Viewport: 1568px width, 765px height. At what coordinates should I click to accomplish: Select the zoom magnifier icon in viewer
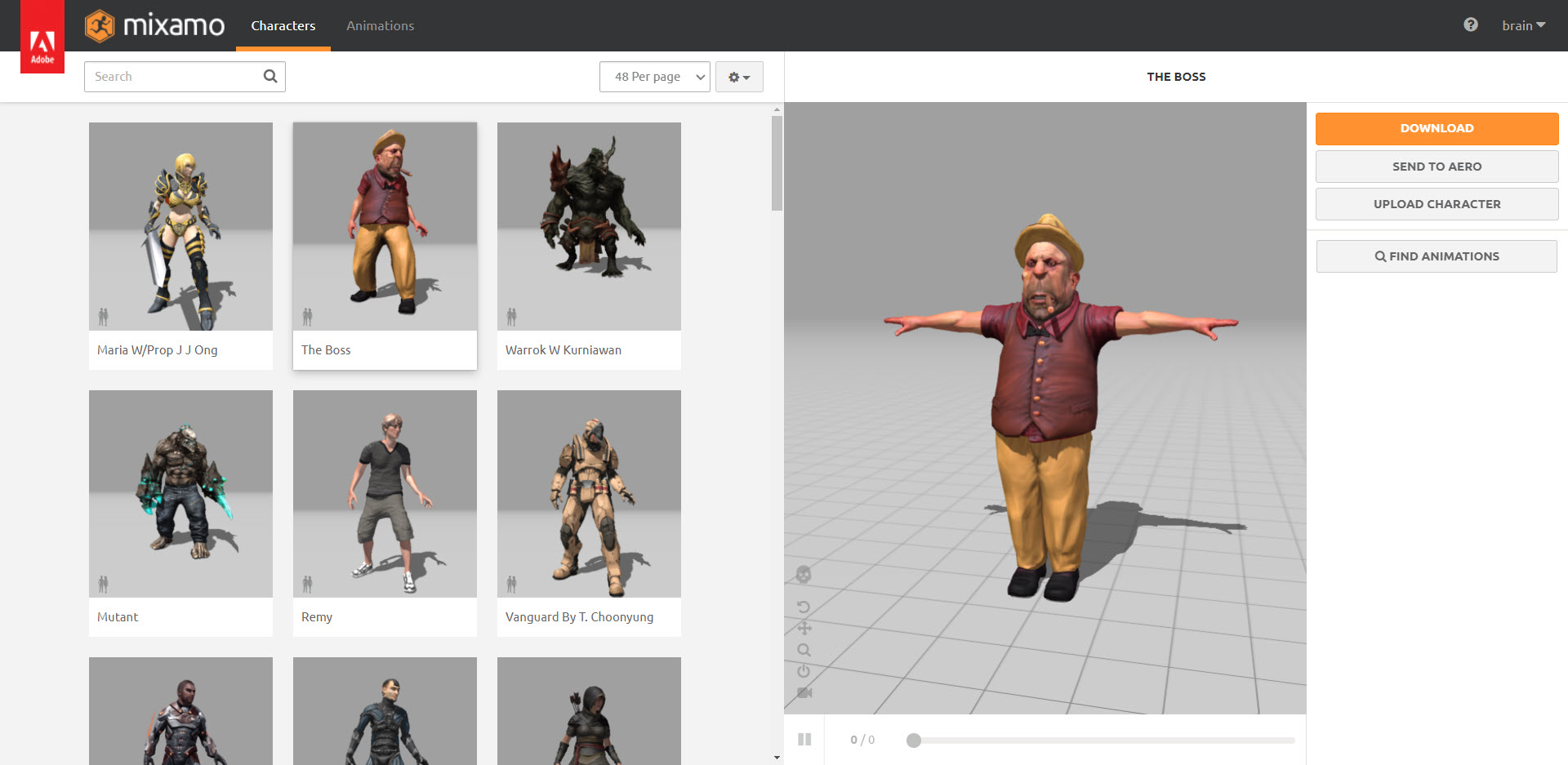(x=804, y=650)
